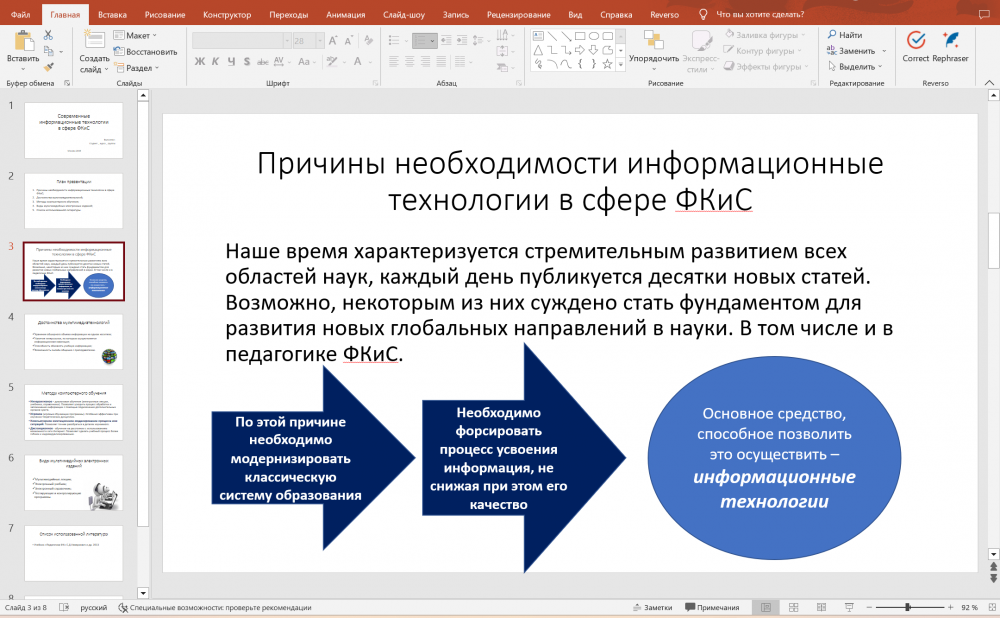The width and height of the screenshot is (1000, 618).
Task: Open the Вставка ribbon tab
Action: [112, 15]
